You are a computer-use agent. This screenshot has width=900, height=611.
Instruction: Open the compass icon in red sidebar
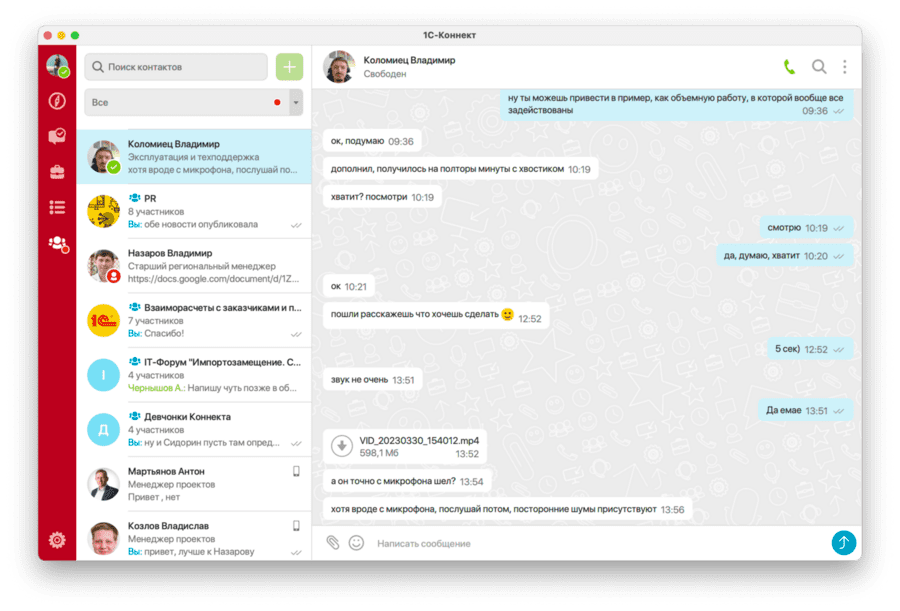point(57,101)
